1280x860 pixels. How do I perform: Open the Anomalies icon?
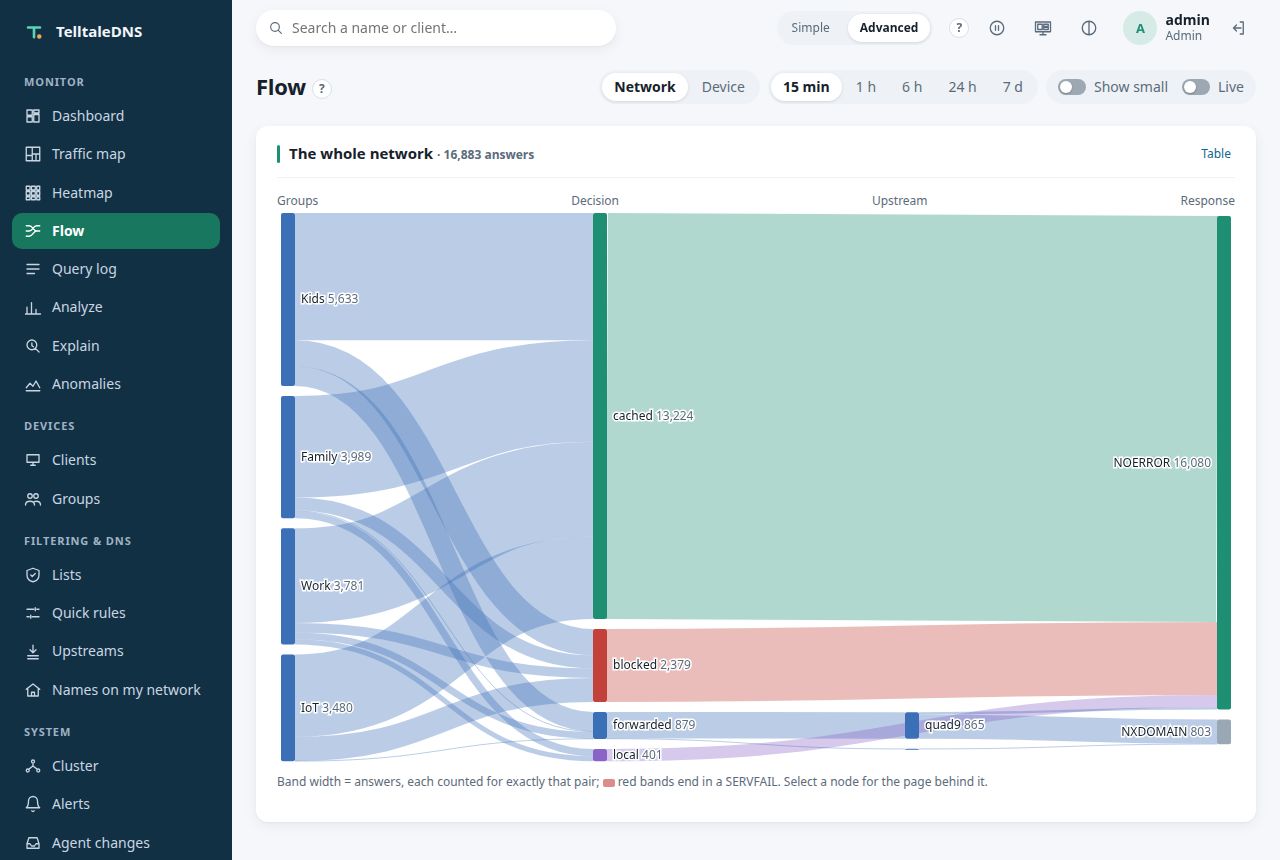(x=33, y=384)
